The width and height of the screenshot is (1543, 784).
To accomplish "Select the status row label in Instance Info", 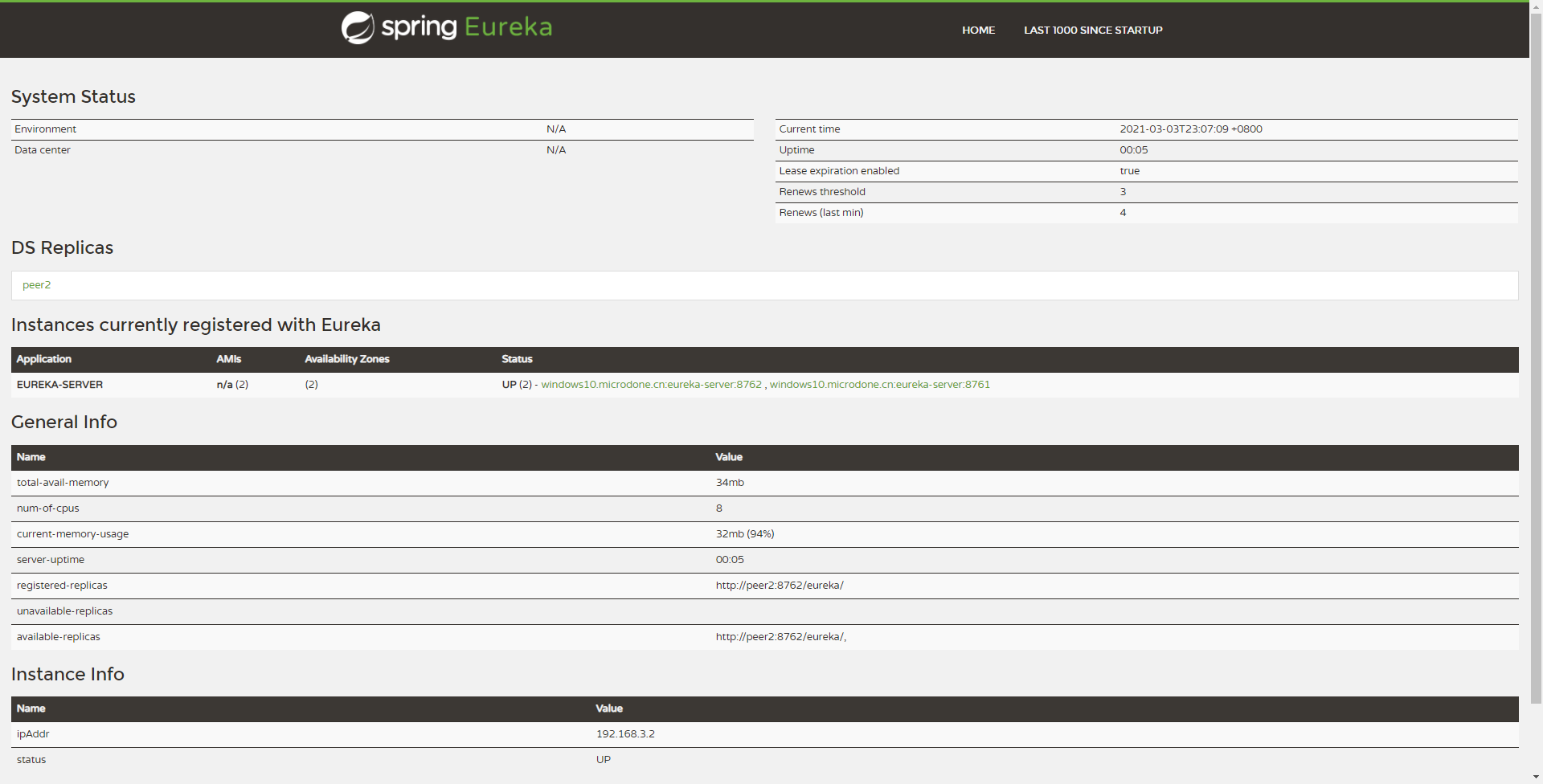I will click(x=31, y=760).
